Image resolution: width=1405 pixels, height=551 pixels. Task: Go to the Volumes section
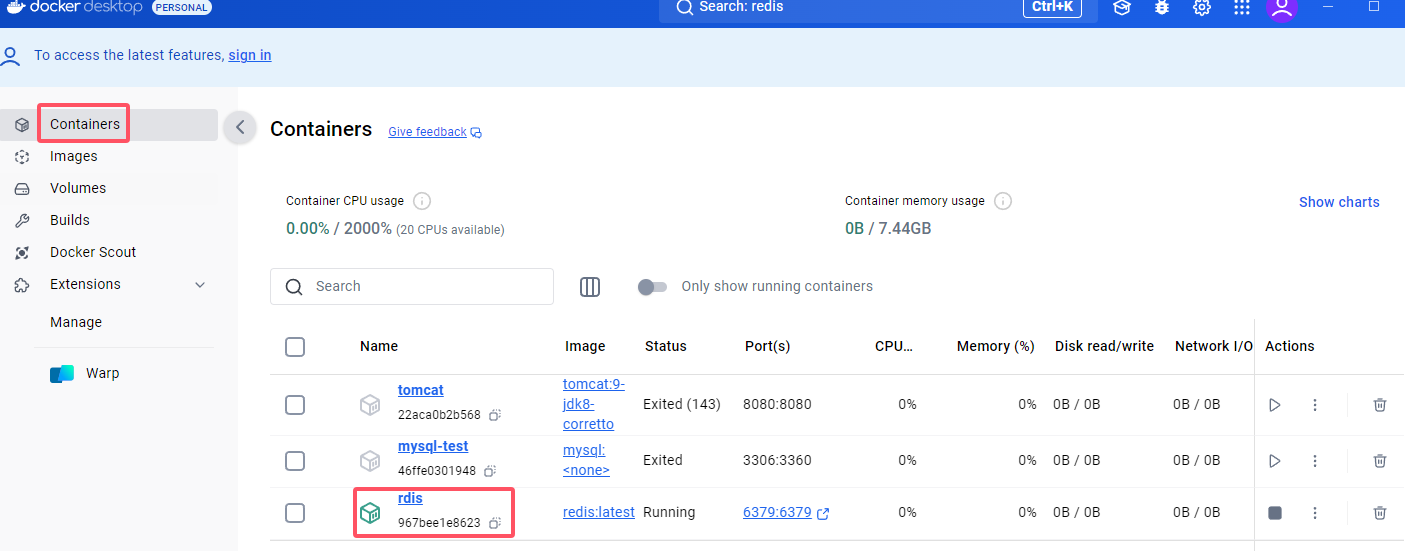point(109,189)
